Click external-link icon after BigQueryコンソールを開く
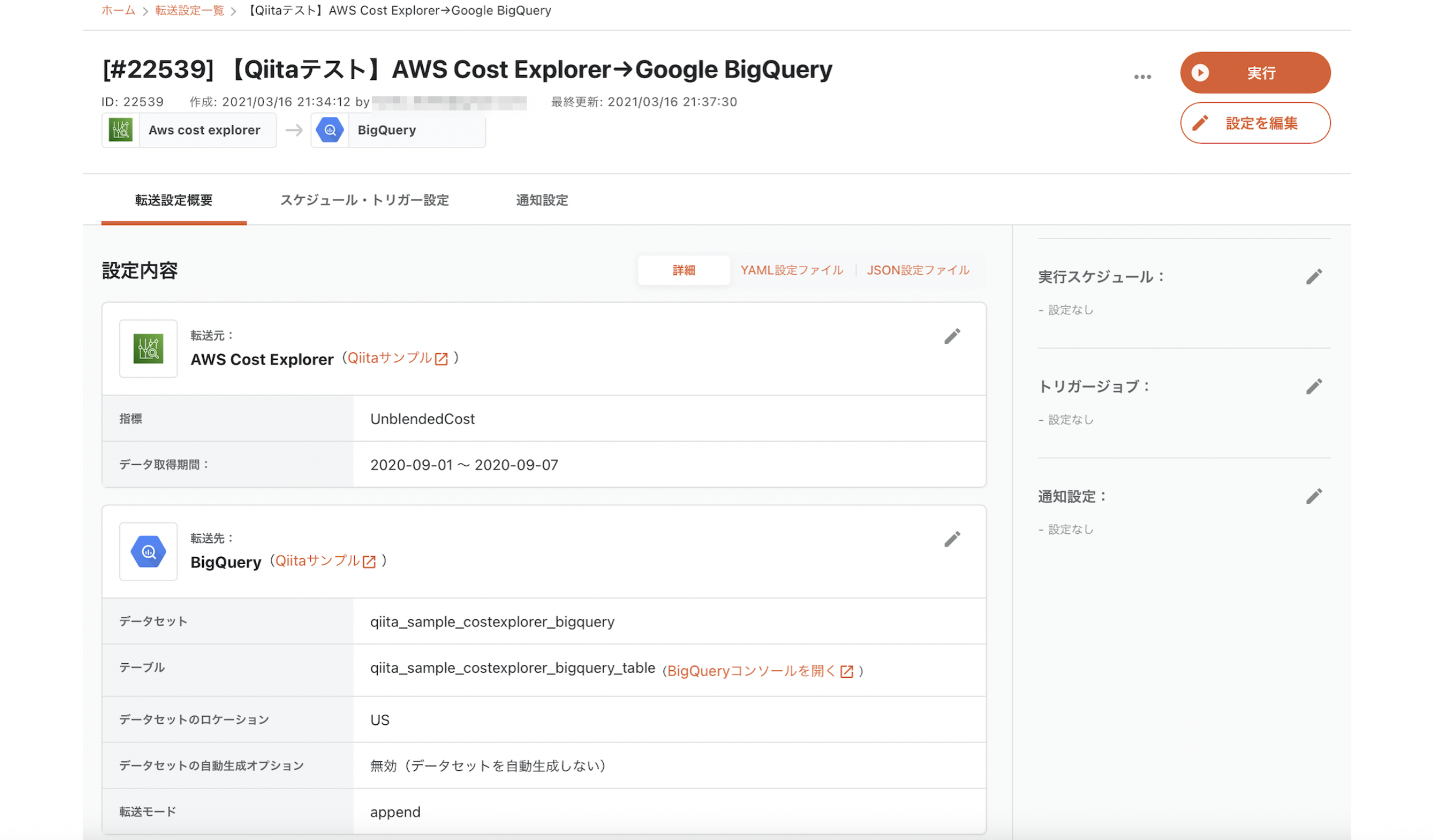The width and height of the screenshot is (1434, 840). tap(846, 671)
